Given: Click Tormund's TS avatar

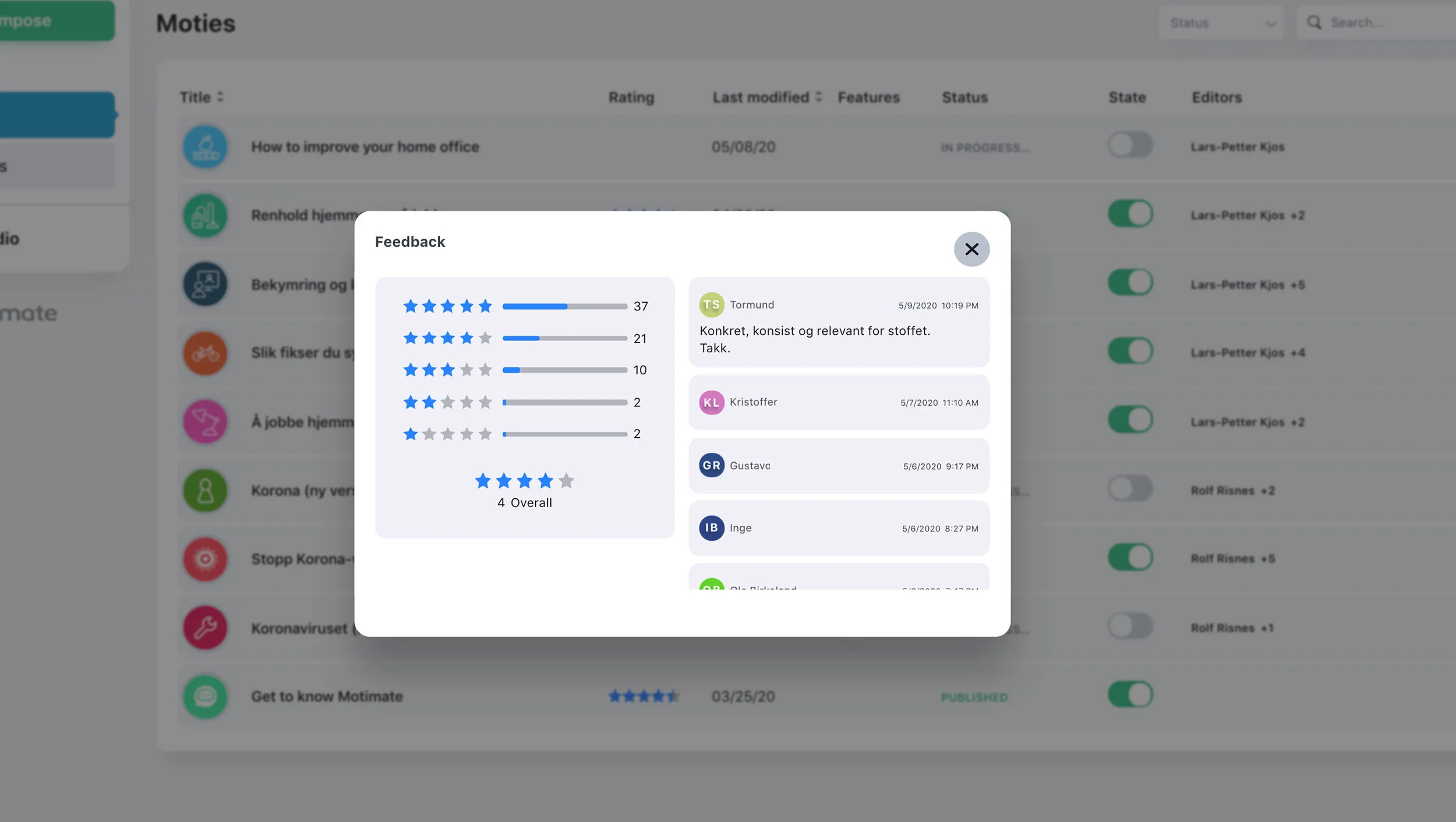Looking at the screenshot, I should pyautogui.click(x=711, y=304).
